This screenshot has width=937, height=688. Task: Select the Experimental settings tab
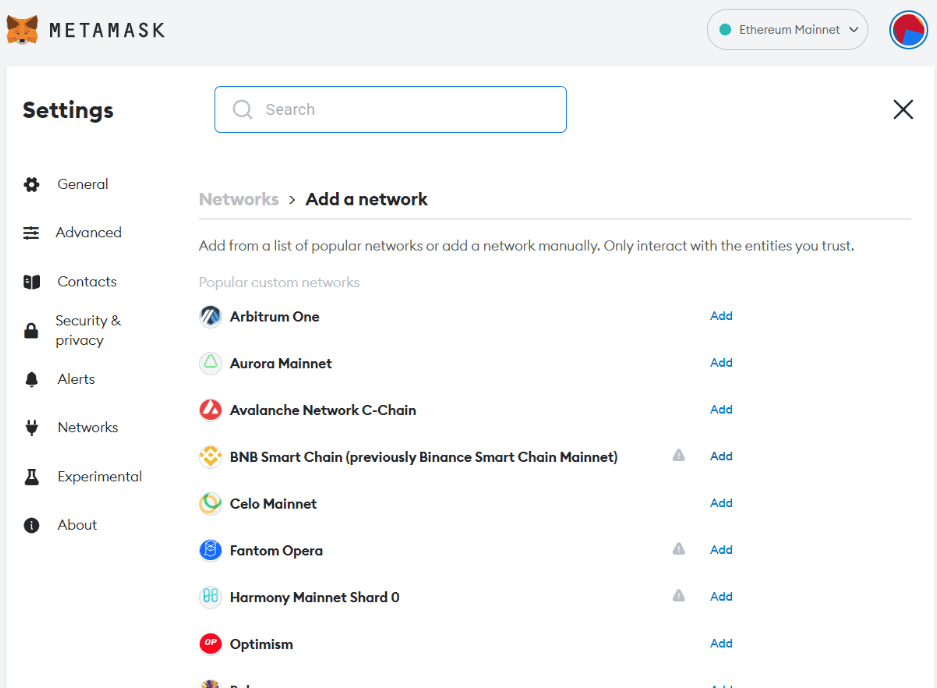(x=99, y=476)
